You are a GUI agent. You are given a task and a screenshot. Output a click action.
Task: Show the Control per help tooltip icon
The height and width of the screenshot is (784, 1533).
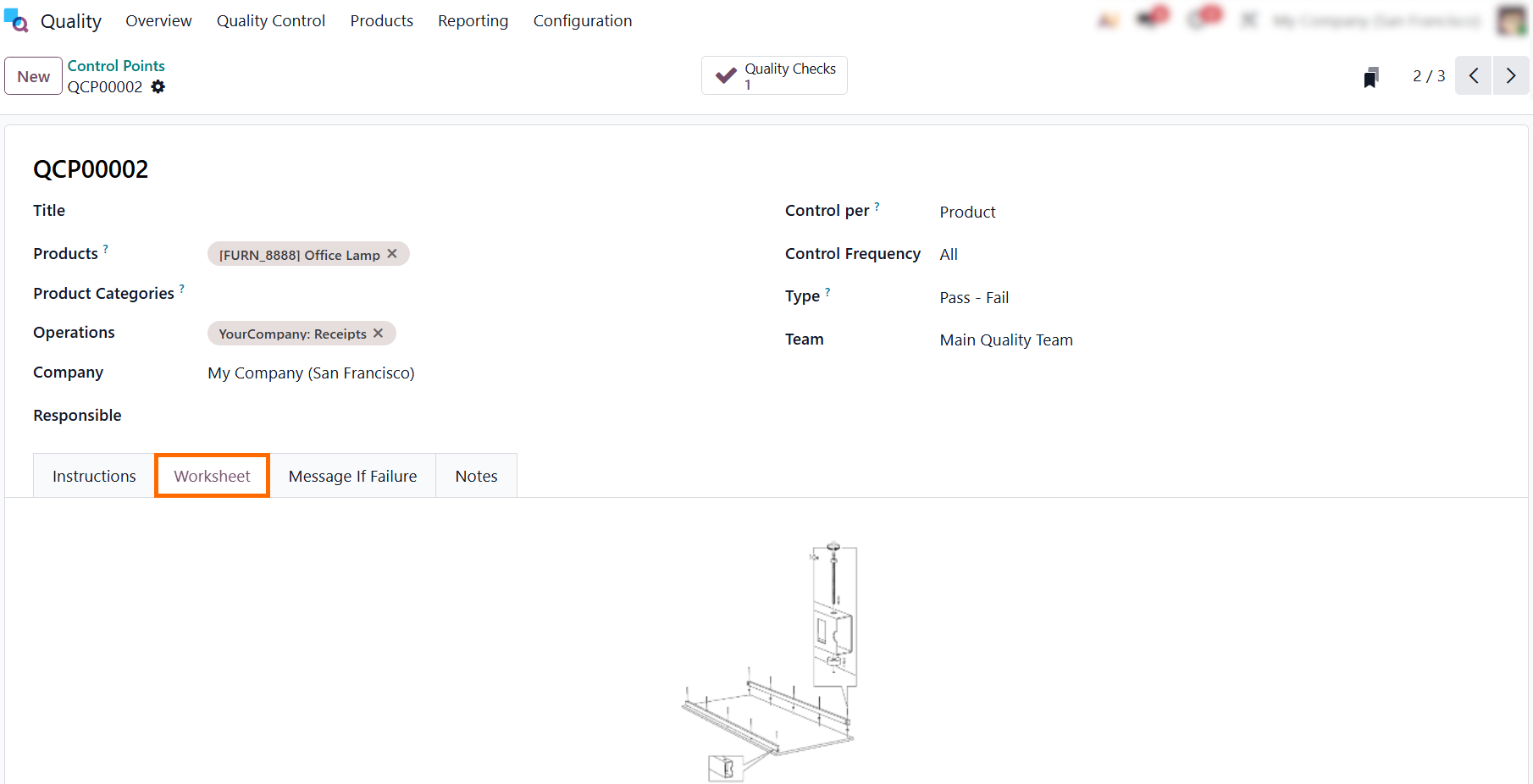(x=877, y=206)
